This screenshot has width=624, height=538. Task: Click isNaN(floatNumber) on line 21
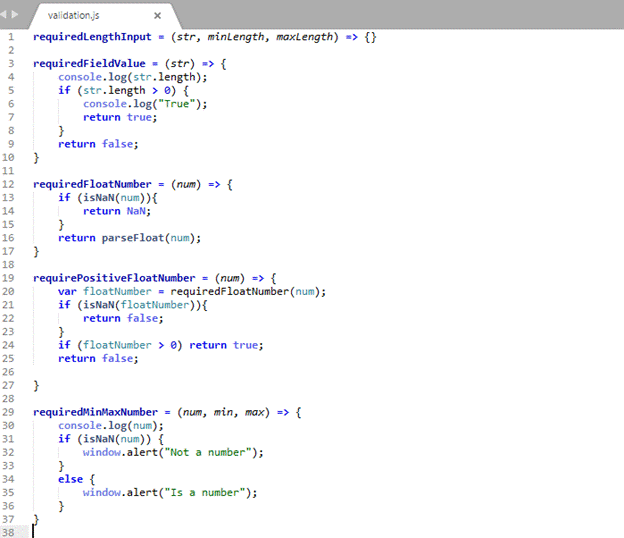139,305
